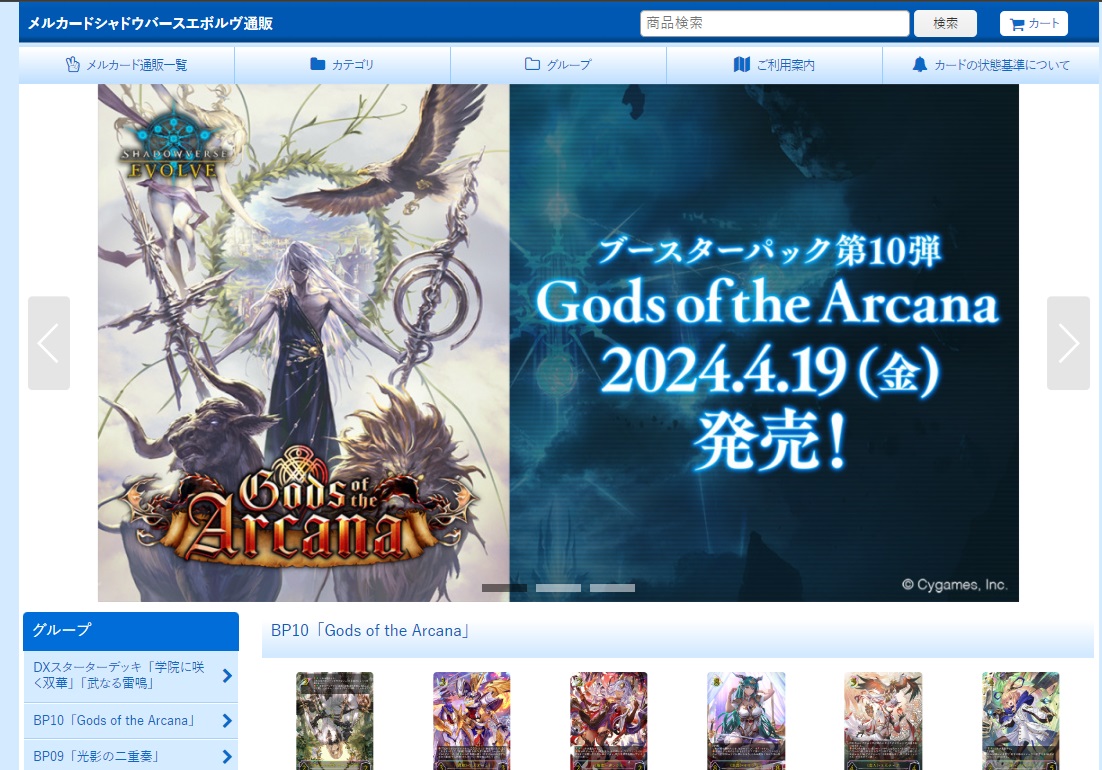This screenshot has height=770, width=1102.
Task: Open the メルカード通販一覧 menu
Action: 127,65
